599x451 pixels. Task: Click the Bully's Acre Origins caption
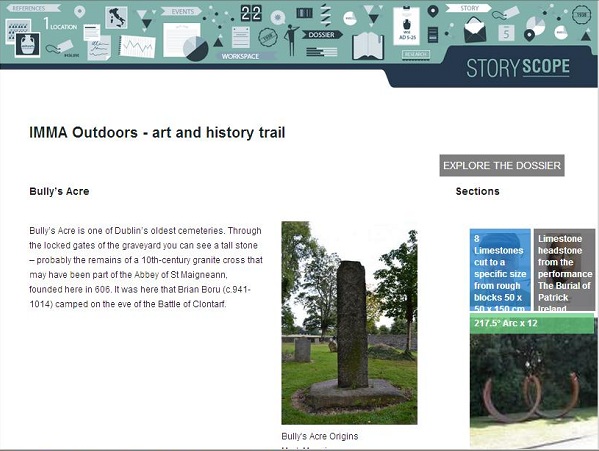point(320,436)
